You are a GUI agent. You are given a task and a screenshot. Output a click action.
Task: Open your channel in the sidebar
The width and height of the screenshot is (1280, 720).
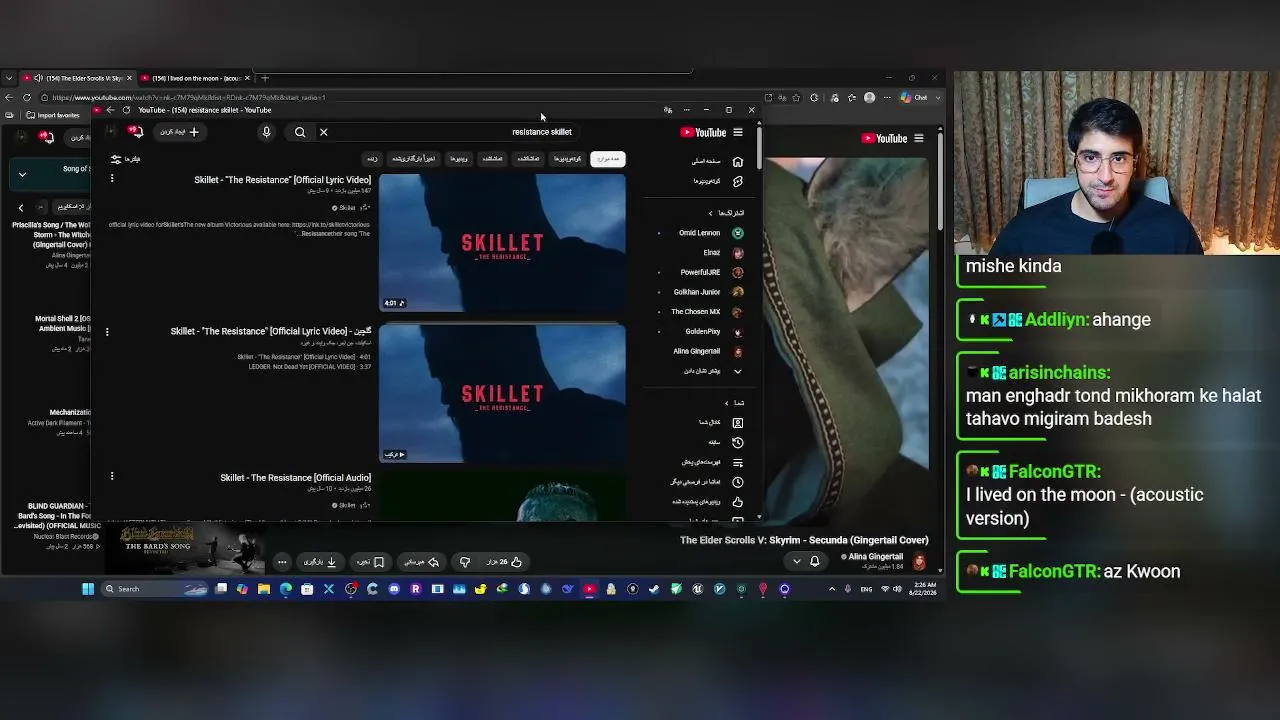click(x=721, y=422)
